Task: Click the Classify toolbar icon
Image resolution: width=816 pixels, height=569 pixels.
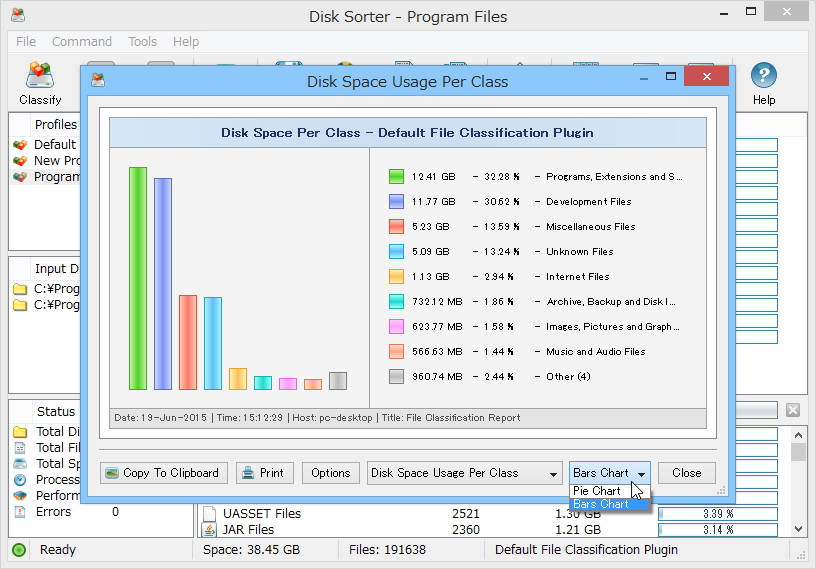Action: click(40, 75)
